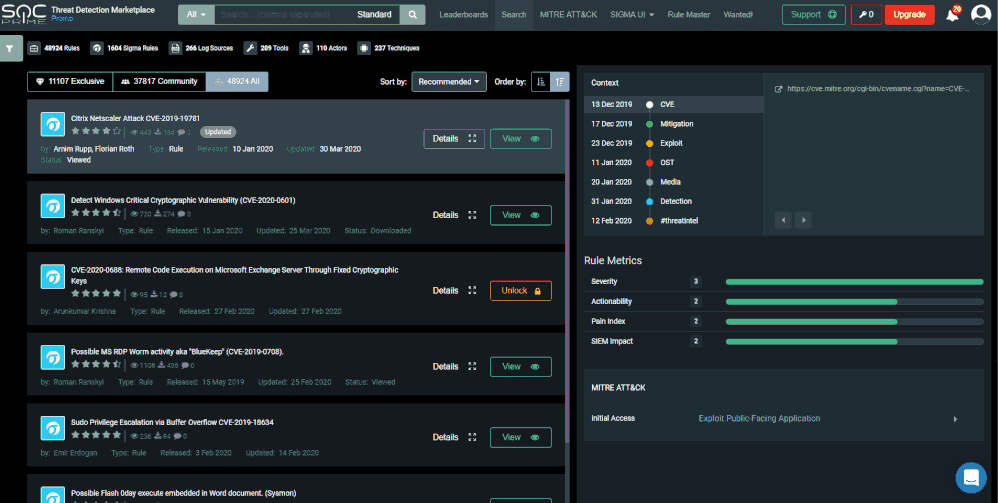Set descending sort order icon
This screenshot has height=503, width=998.
click(x=560, y=81)
